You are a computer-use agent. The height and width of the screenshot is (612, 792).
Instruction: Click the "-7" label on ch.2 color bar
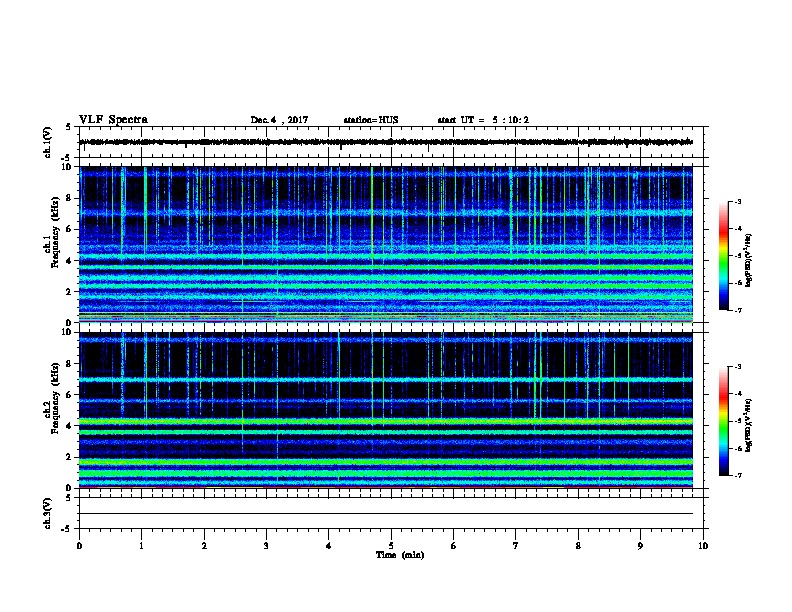(738, 475)
